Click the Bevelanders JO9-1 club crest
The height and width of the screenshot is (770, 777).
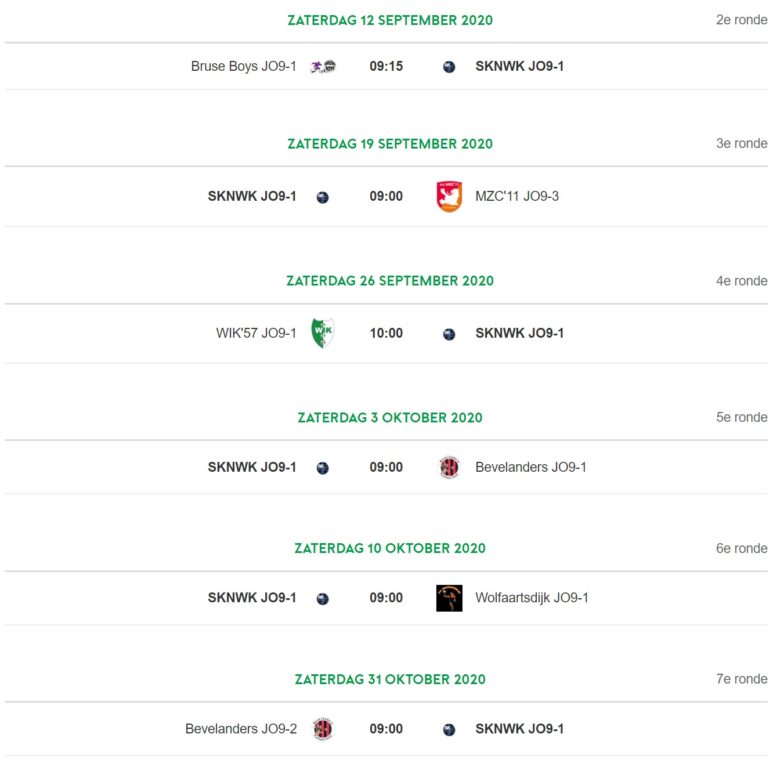[449, 467]
